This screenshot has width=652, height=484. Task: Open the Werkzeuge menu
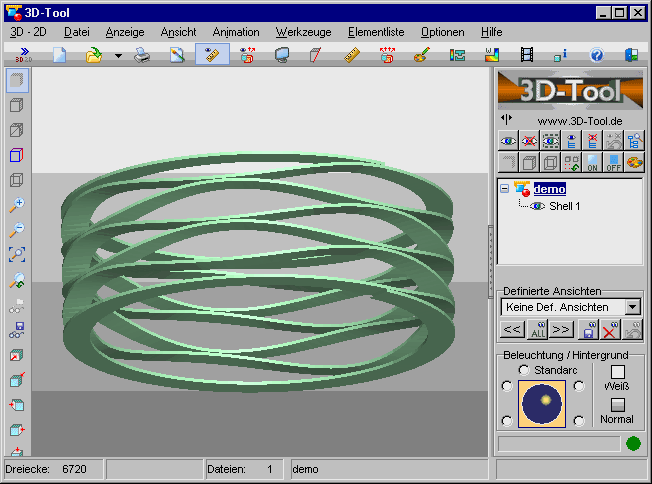(x=305, y=32)
